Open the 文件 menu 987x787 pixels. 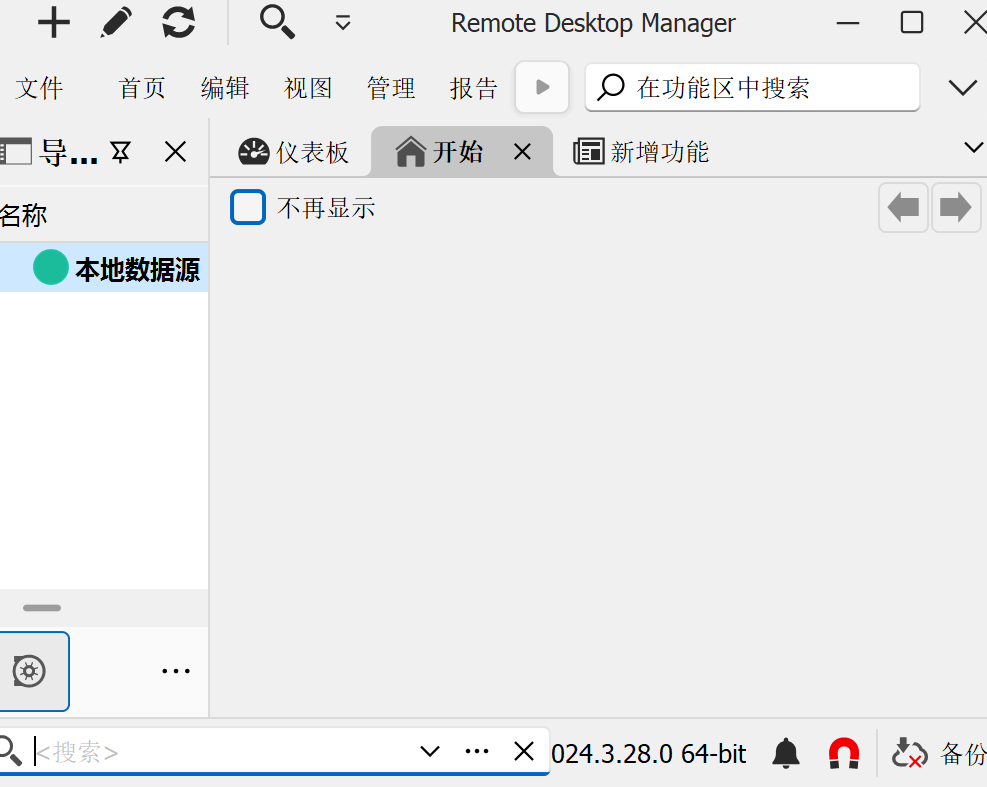pyautogui.click(x=39, y=88)
